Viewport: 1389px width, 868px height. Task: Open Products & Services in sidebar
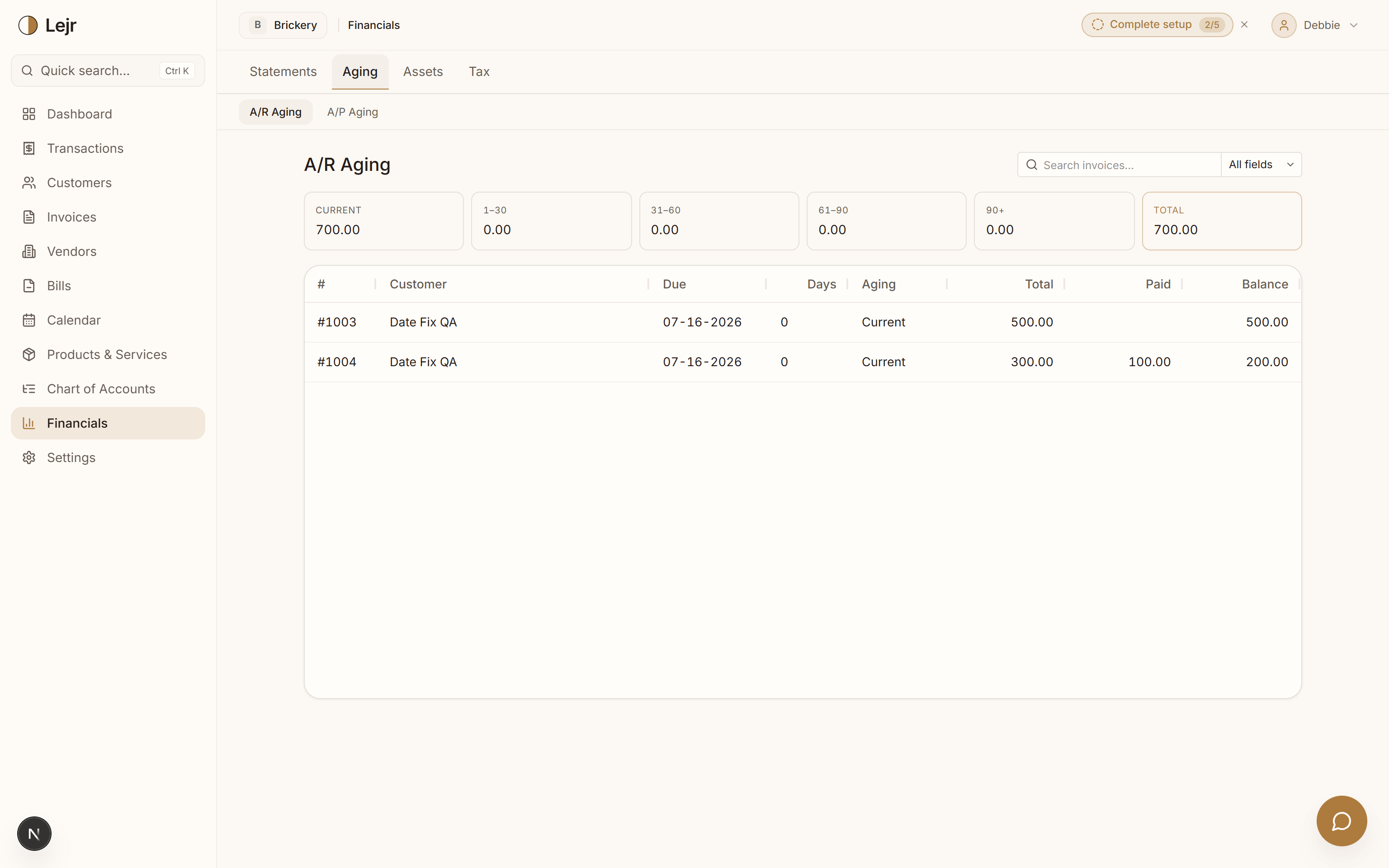coord(108,355)
